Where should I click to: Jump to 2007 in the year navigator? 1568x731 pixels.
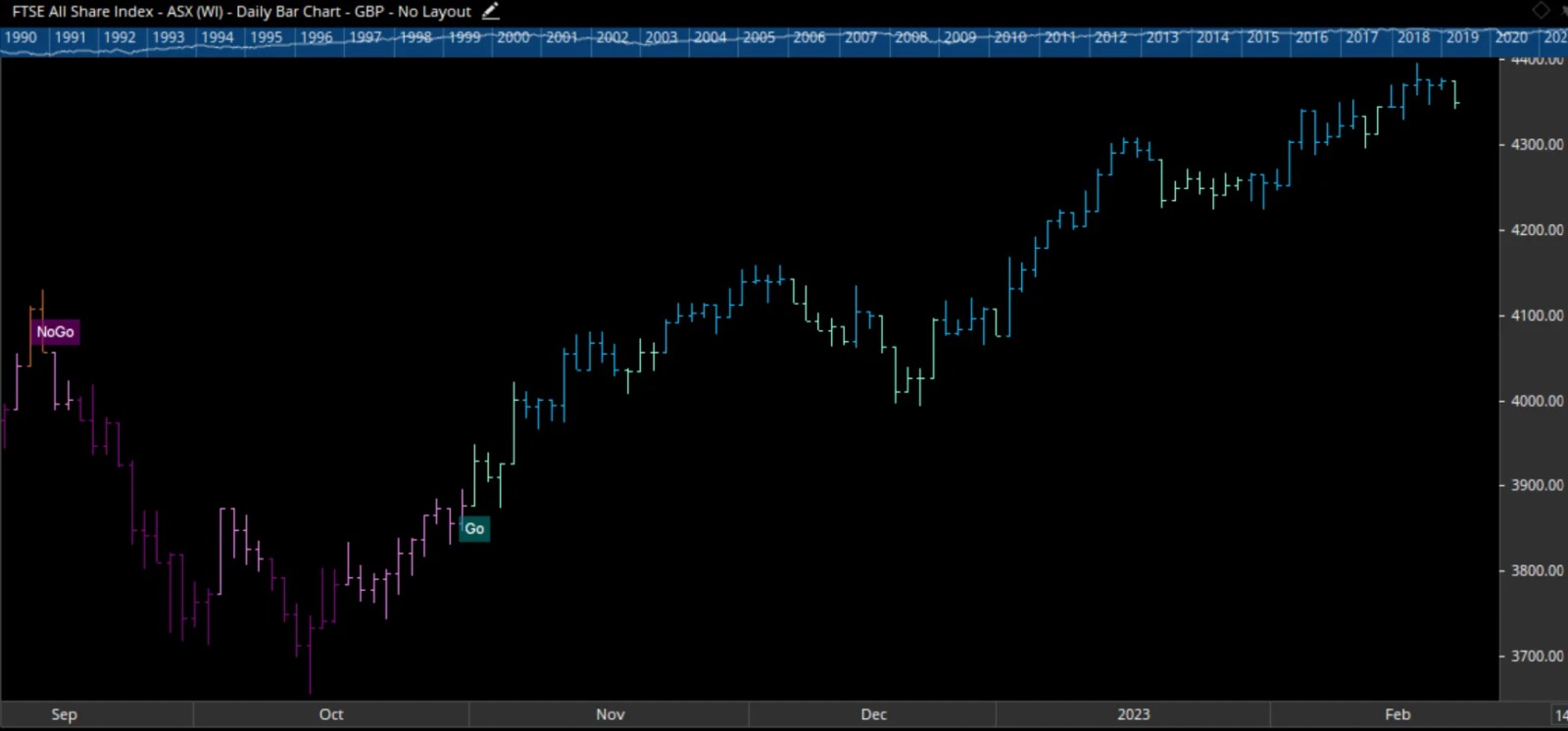coord(860,37)
